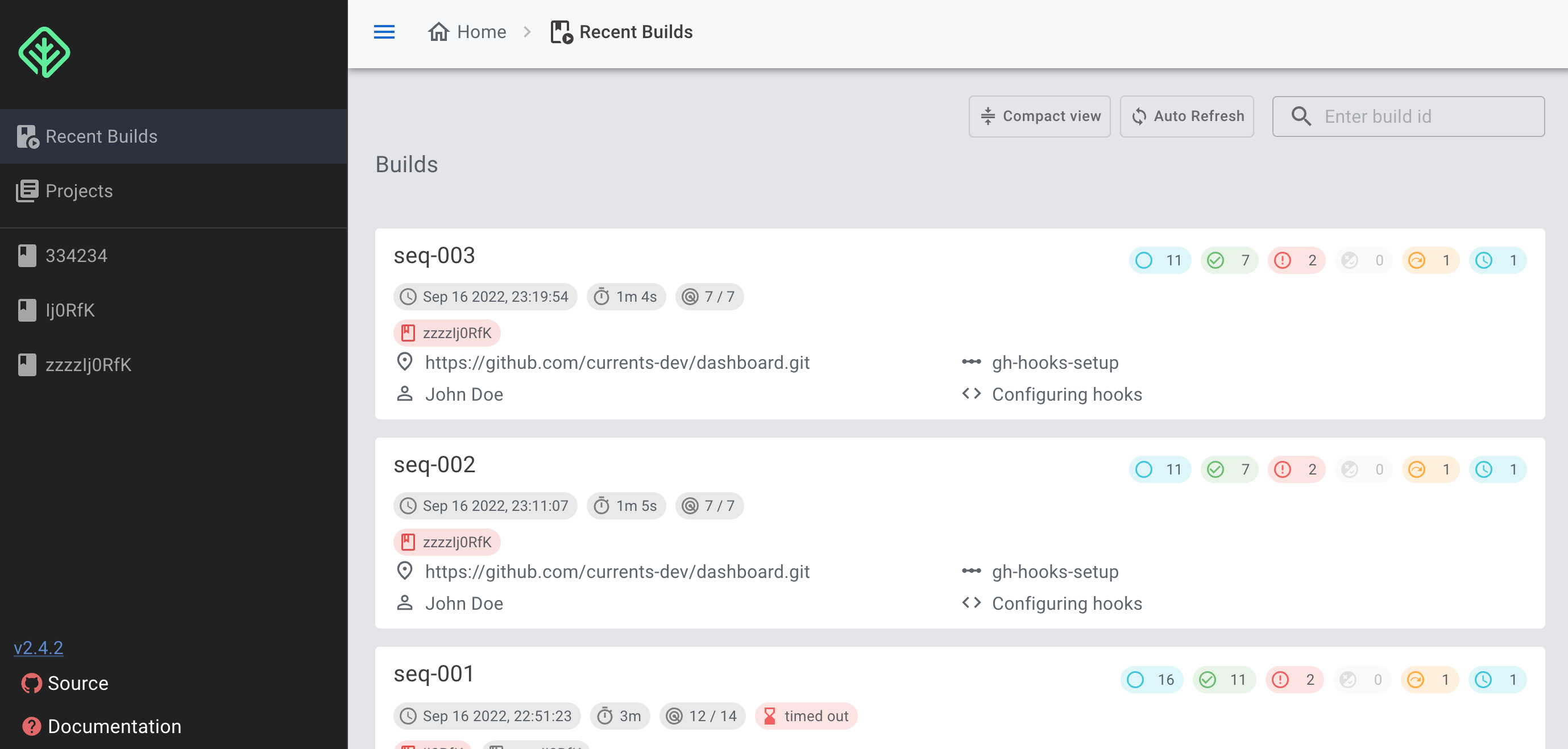Image resolution: width=1568 pixels, height=749 pixels.
Task: Click the red failed-tests badge on seq-003
Action: pos(1296,260)
